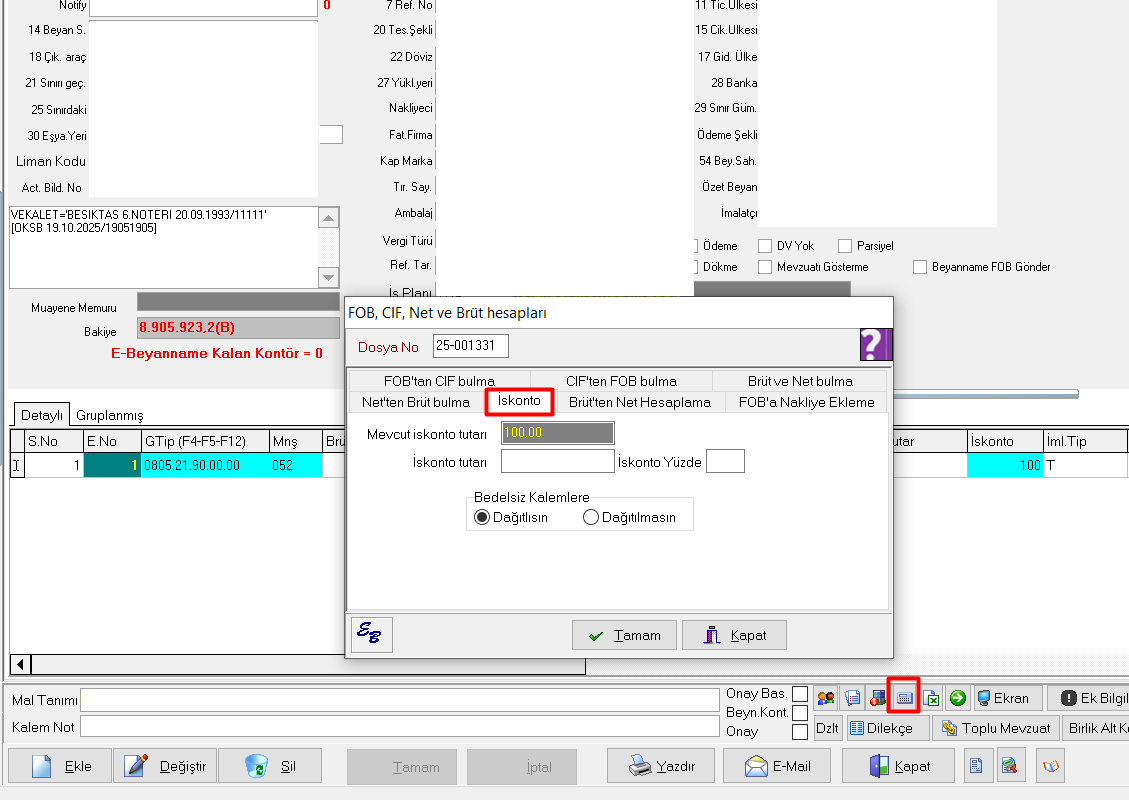Click the Excel export icon
Image resolution: width=1129 pixels, height=801 pixels.
coord(931,698)
